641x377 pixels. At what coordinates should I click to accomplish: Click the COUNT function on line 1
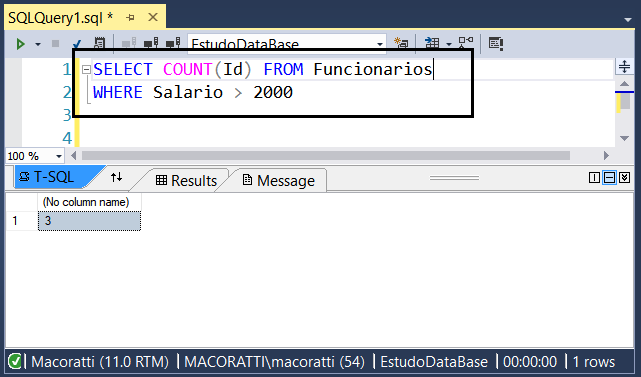click(x=187, y=70)
